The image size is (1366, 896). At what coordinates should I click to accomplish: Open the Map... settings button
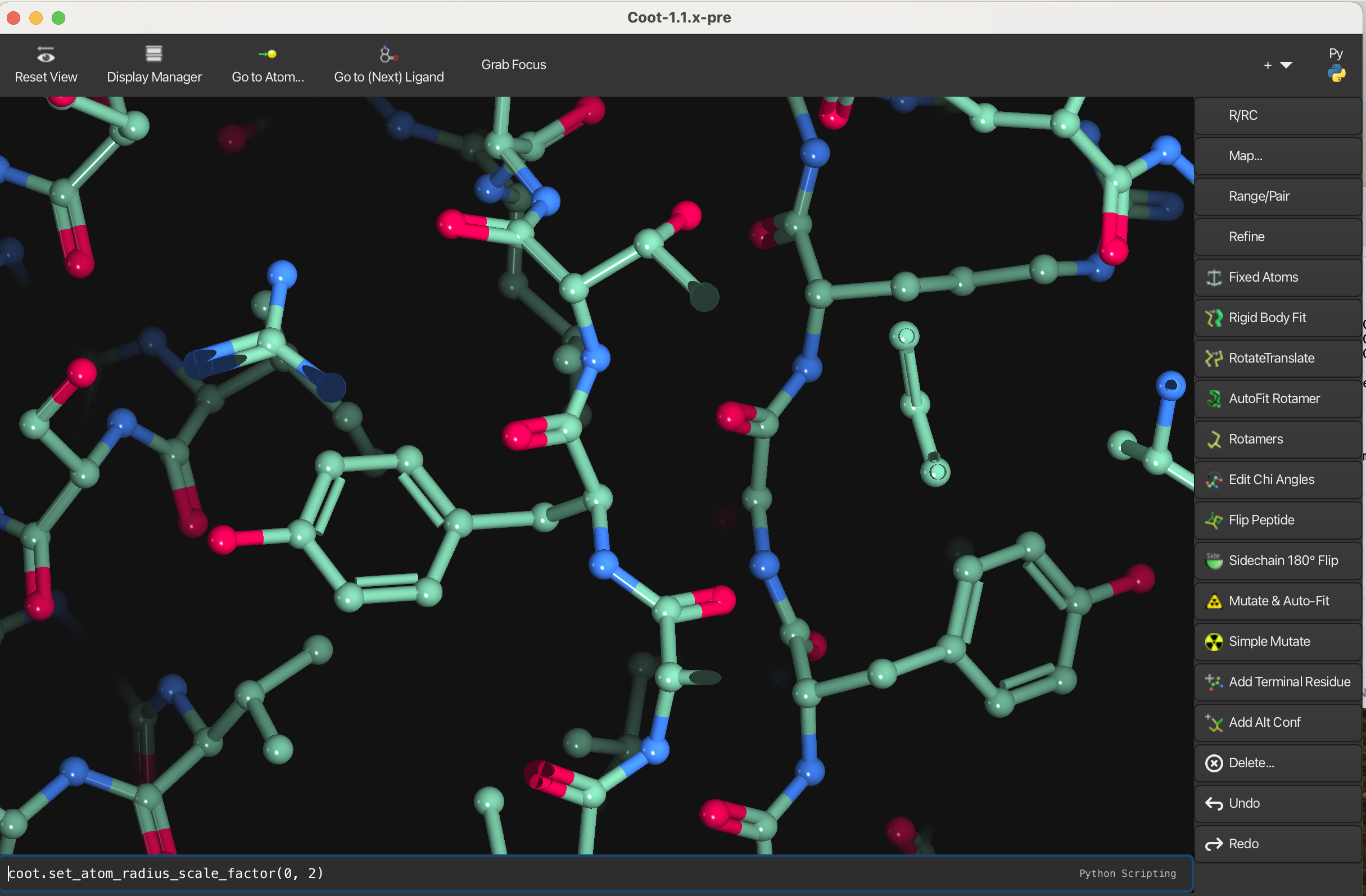click(1277, 156)
